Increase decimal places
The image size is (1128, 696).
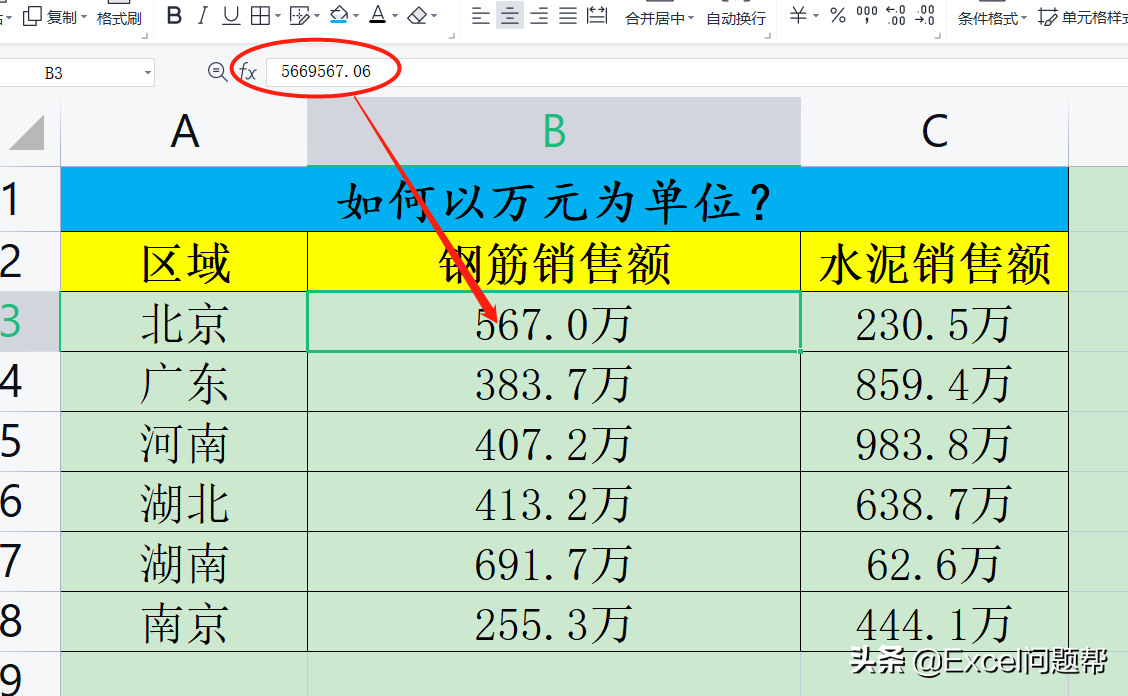[x=896, y=15]
